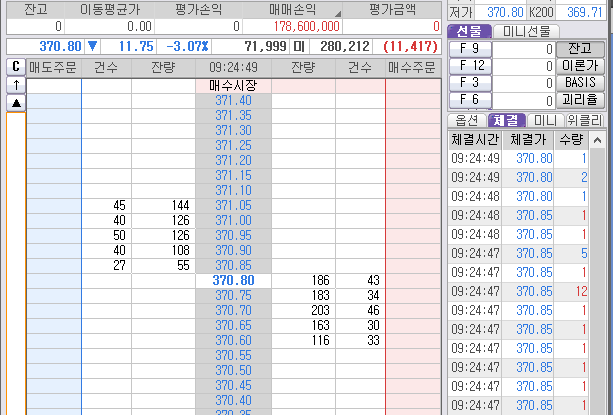Click the up arrow scroll-to-top button
The image size is (613, 415).
click(16, 85)
